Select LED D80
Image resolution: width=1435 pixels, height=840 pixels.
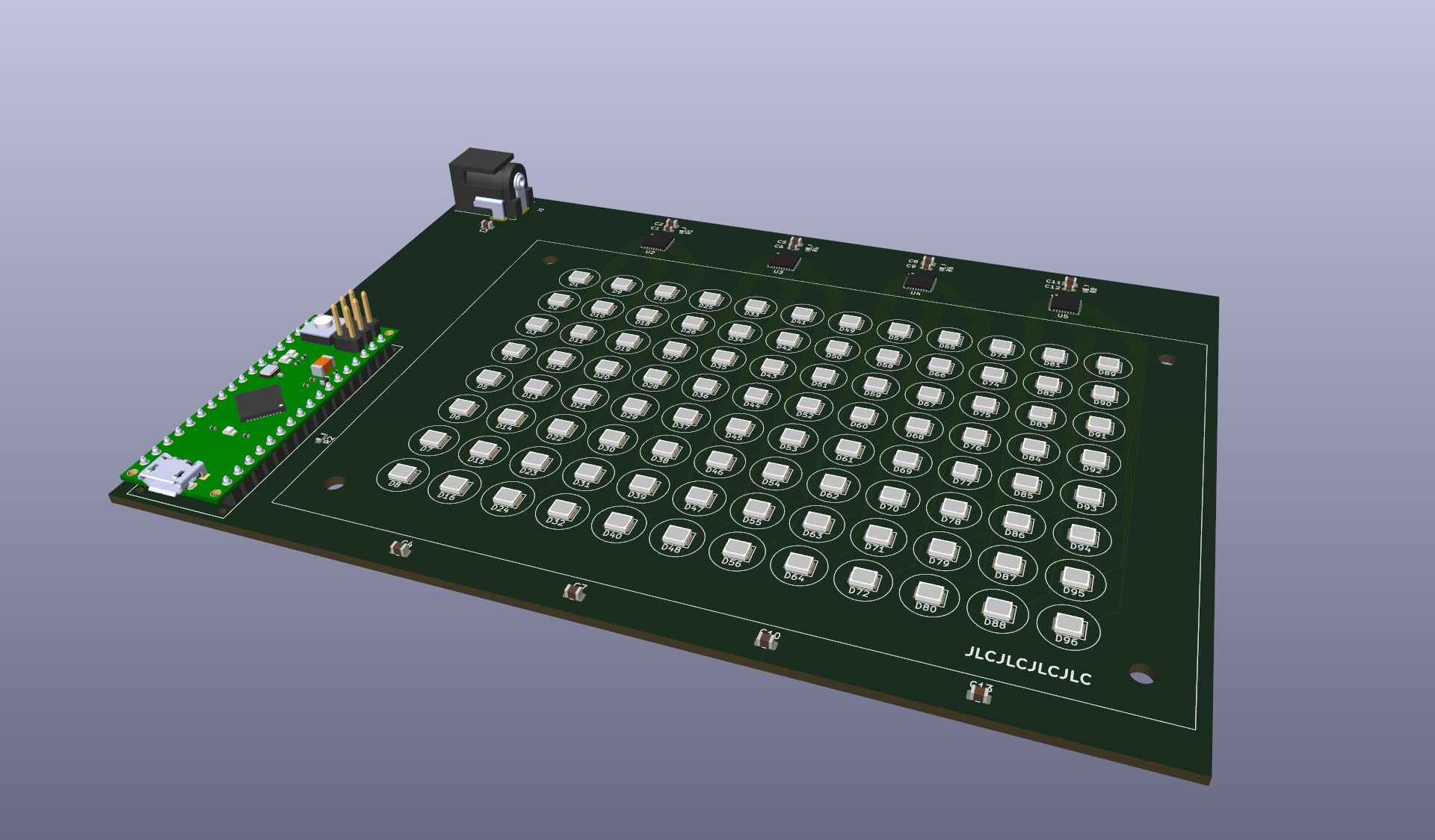point(930,594)
